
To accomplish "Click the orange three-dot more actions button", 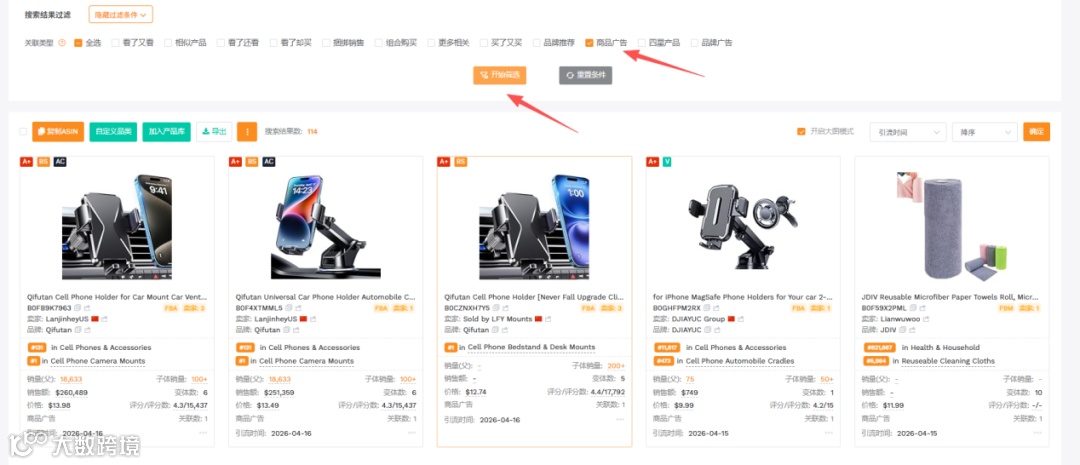I will point(247,132).
